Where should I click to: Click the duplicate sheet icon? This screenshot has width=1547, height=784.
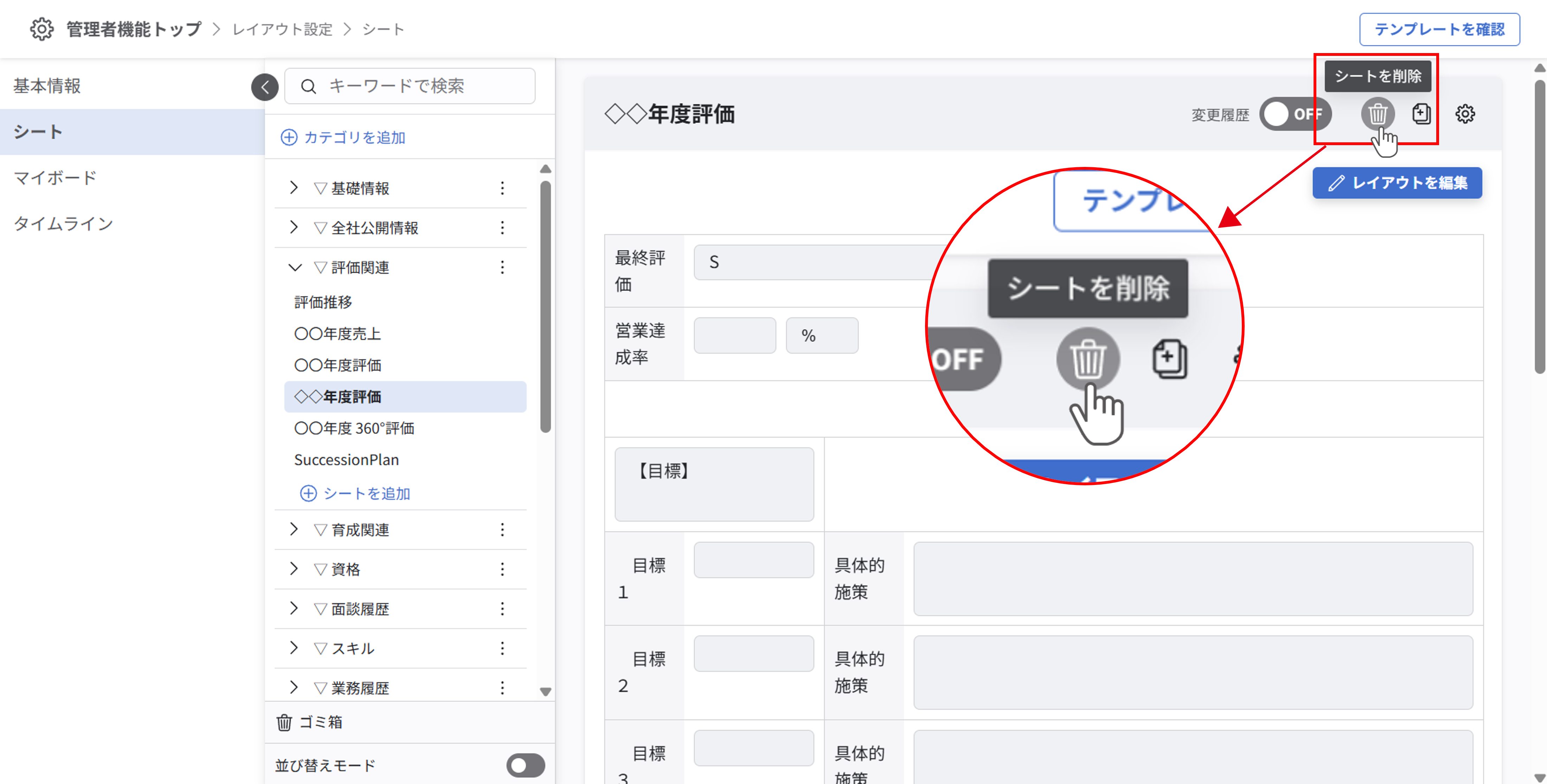tap(1421, 114)
